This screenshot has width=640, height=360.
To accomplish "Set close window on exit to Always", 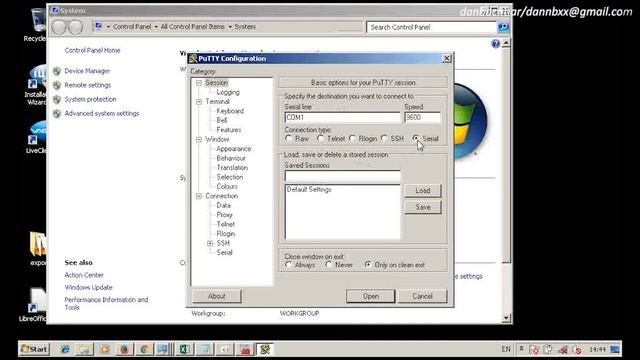I will point(289,264).
